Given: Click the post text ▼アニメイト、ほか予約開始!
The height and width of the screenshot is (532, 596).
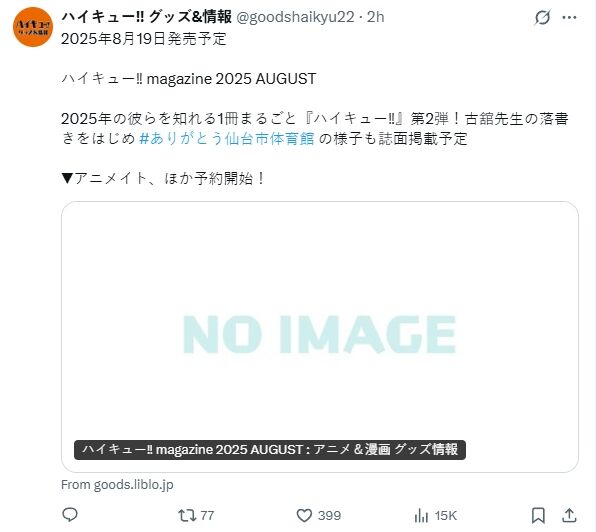Looking at the screenshot, I should click(163, 178).
